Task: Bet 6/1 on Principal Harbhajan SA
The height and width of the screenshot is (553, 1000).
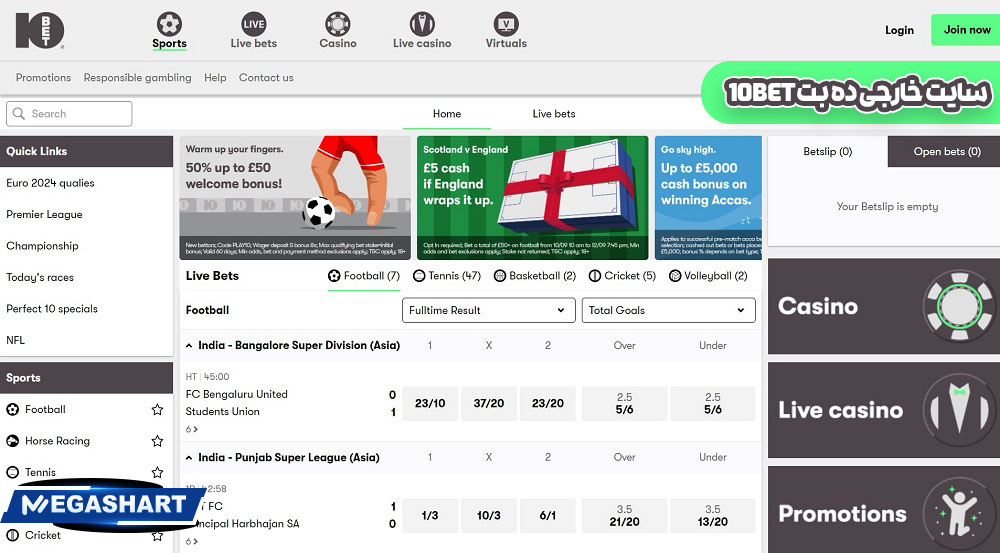Action: 547,515
